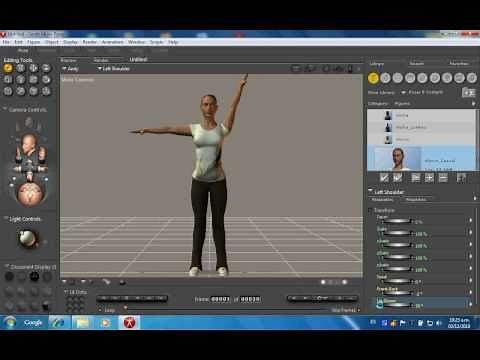
Task: Open the Figure menu
Action: (33, 42)
